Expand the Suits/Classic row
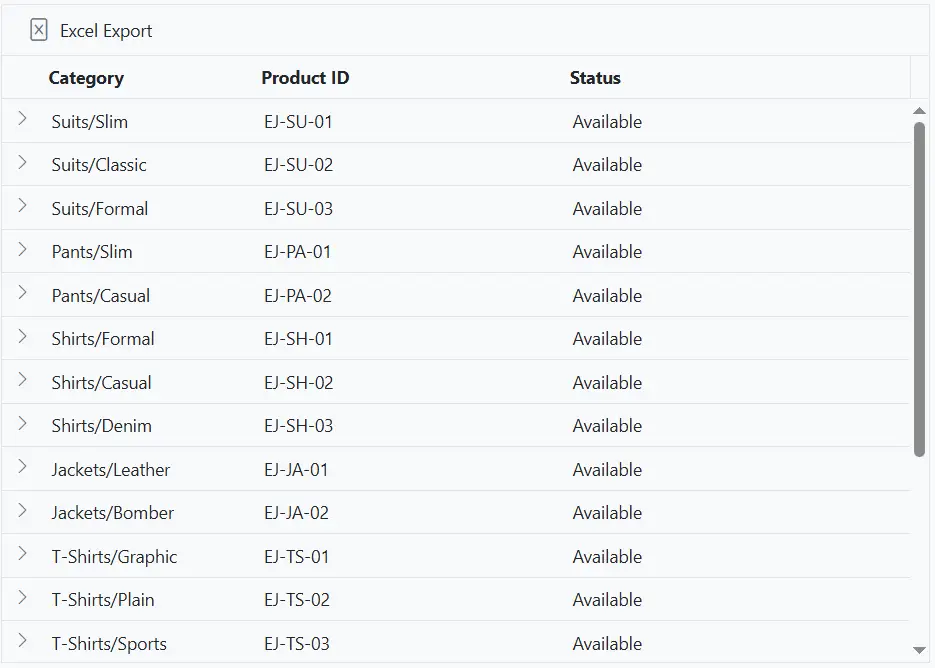935x668 pixels. click(x=22, y=162)
